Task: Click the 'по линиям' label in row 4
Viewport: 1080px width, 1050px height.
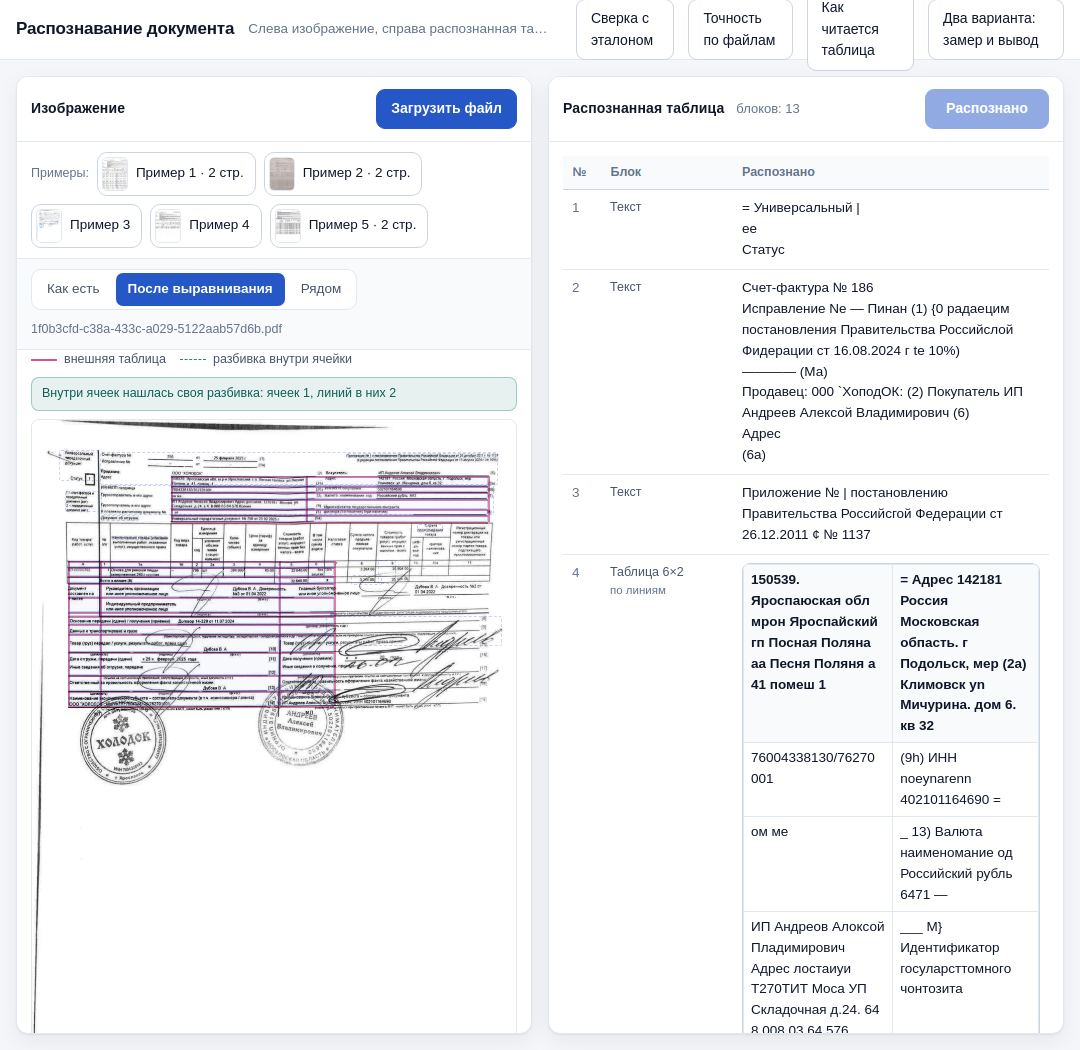Action: click(x=638, y=590)
